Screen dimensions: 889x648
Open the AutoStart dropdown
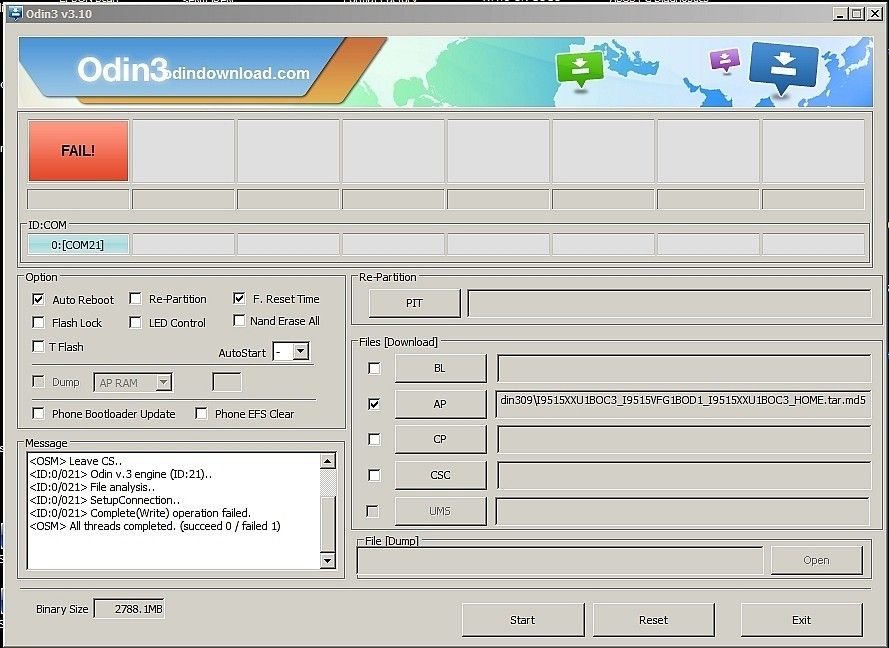301,351
